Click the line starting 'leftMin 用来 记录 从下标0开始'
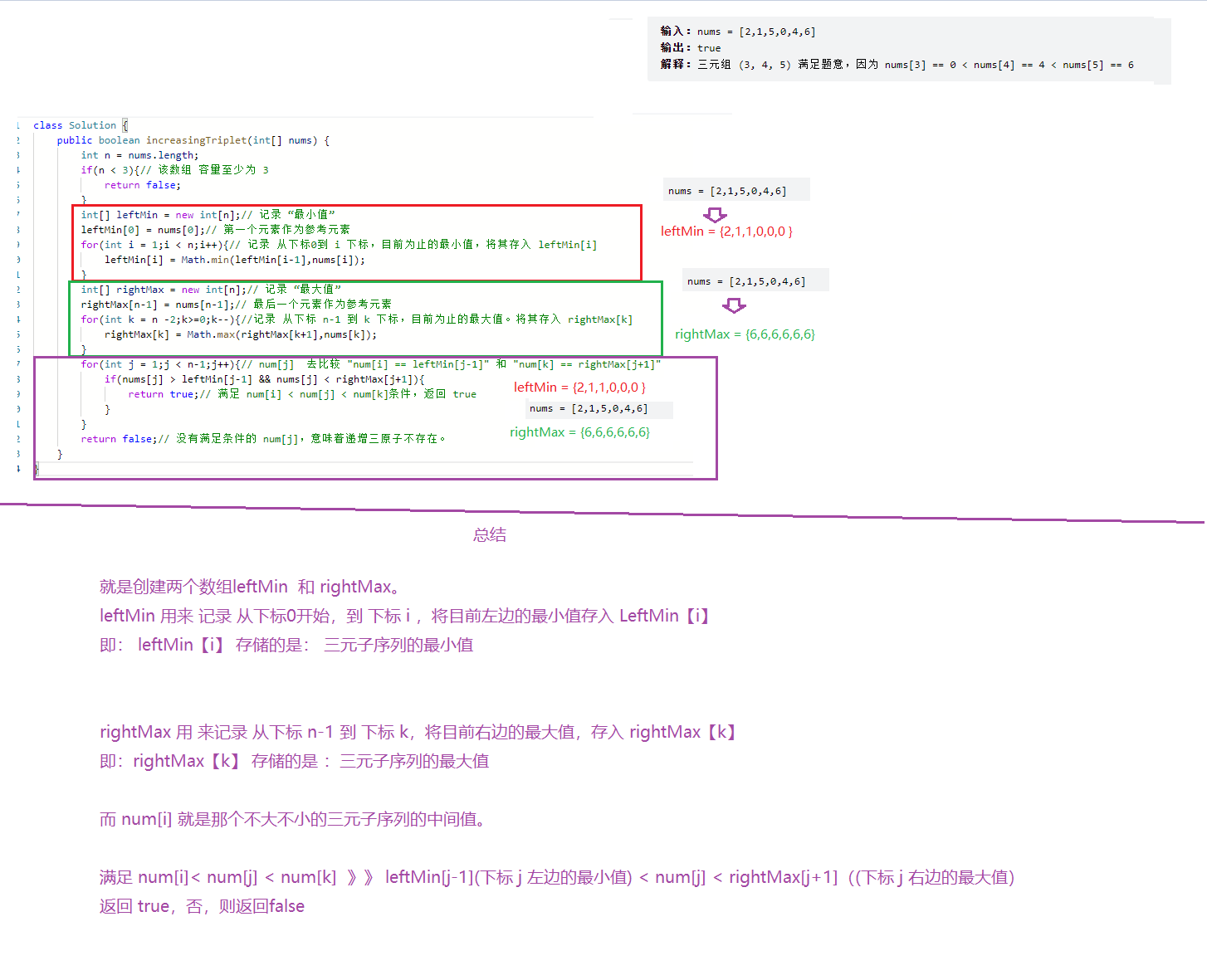The height and width of the screenshot is (980, 1207). 406,616
